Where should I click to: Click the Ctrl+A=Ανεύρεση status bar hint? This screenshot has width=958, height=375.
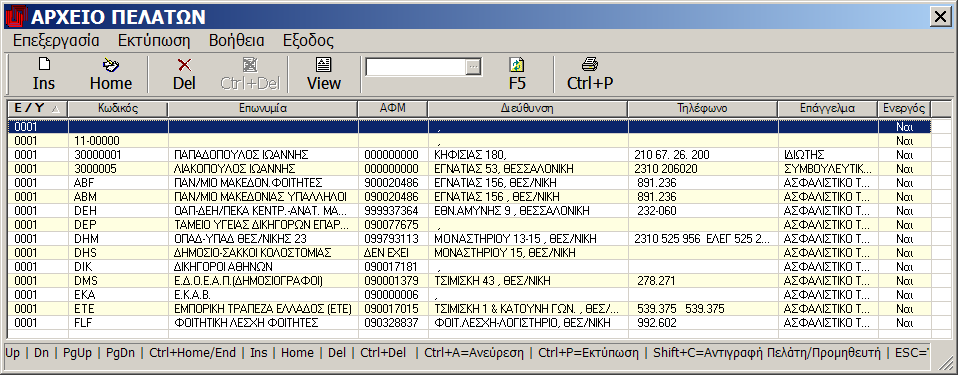(x=473, y=353)
